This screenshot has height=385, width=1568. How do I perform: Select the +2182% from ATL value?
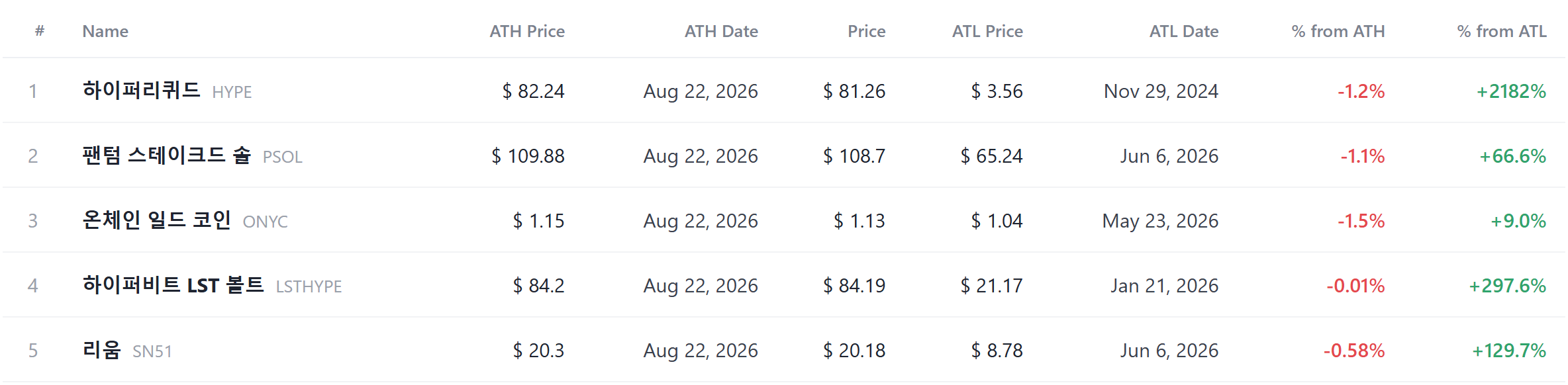1512,91
